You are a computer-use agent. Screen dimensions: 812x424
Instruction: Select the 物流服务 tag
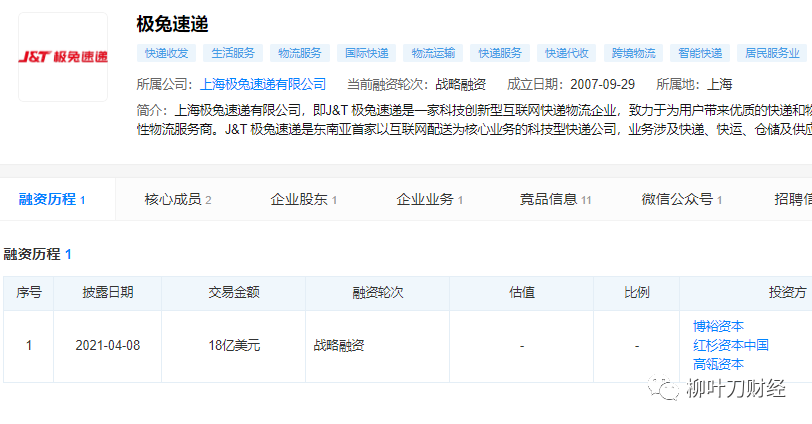tap(300, 53)
